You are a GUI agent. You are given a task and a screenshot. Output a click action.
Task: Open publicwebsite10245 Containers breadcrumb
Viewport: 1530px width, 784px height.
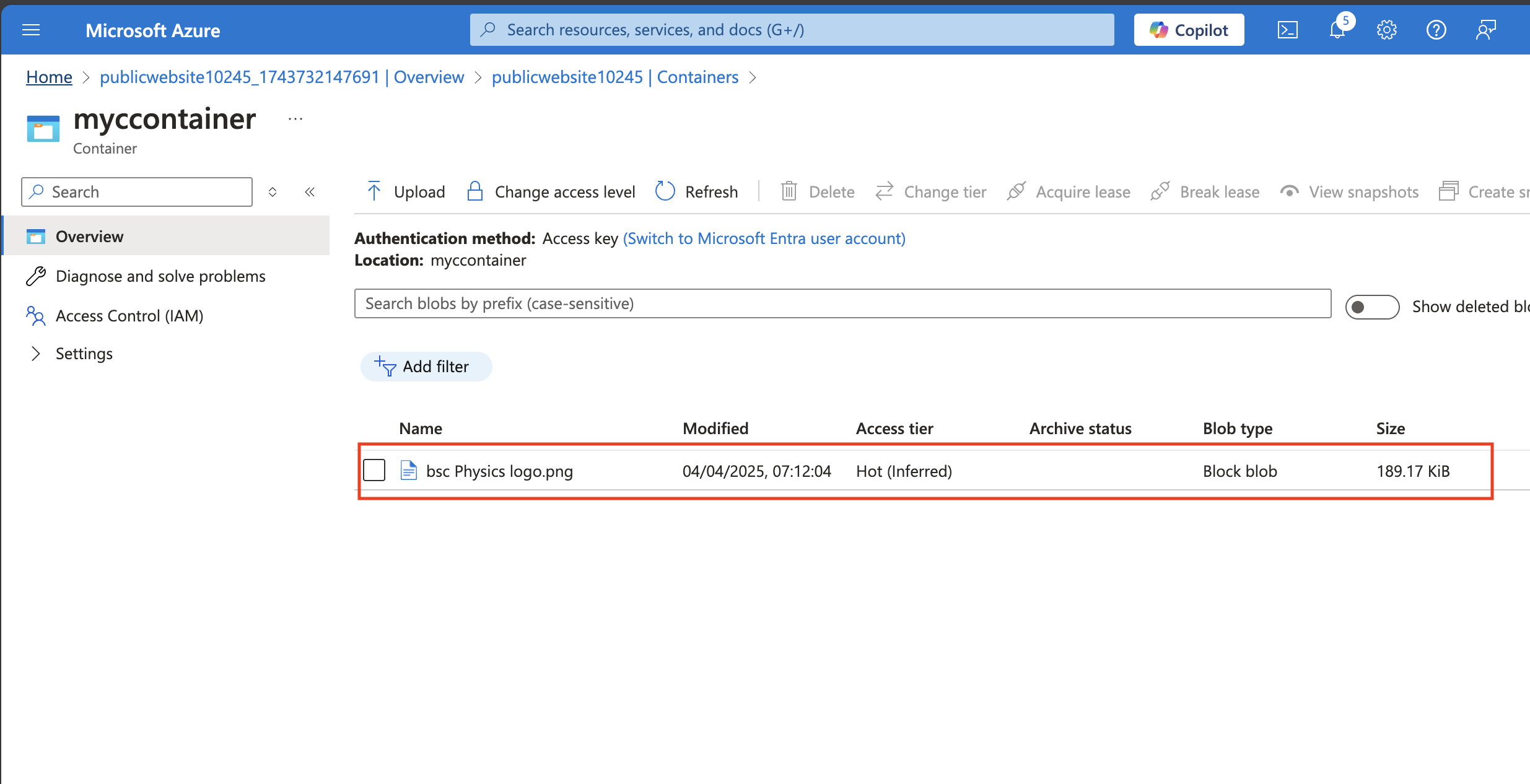point(615,77)
